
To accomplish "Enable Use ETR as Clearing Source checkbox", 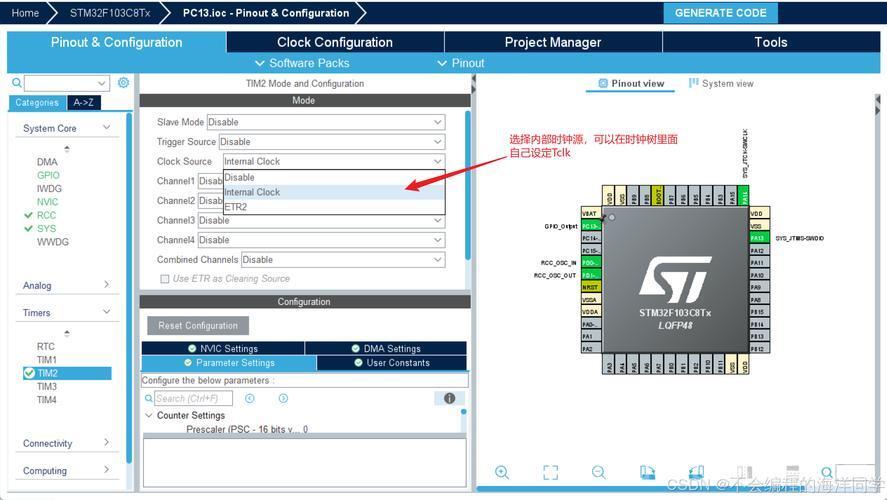I will pos(165,279).
